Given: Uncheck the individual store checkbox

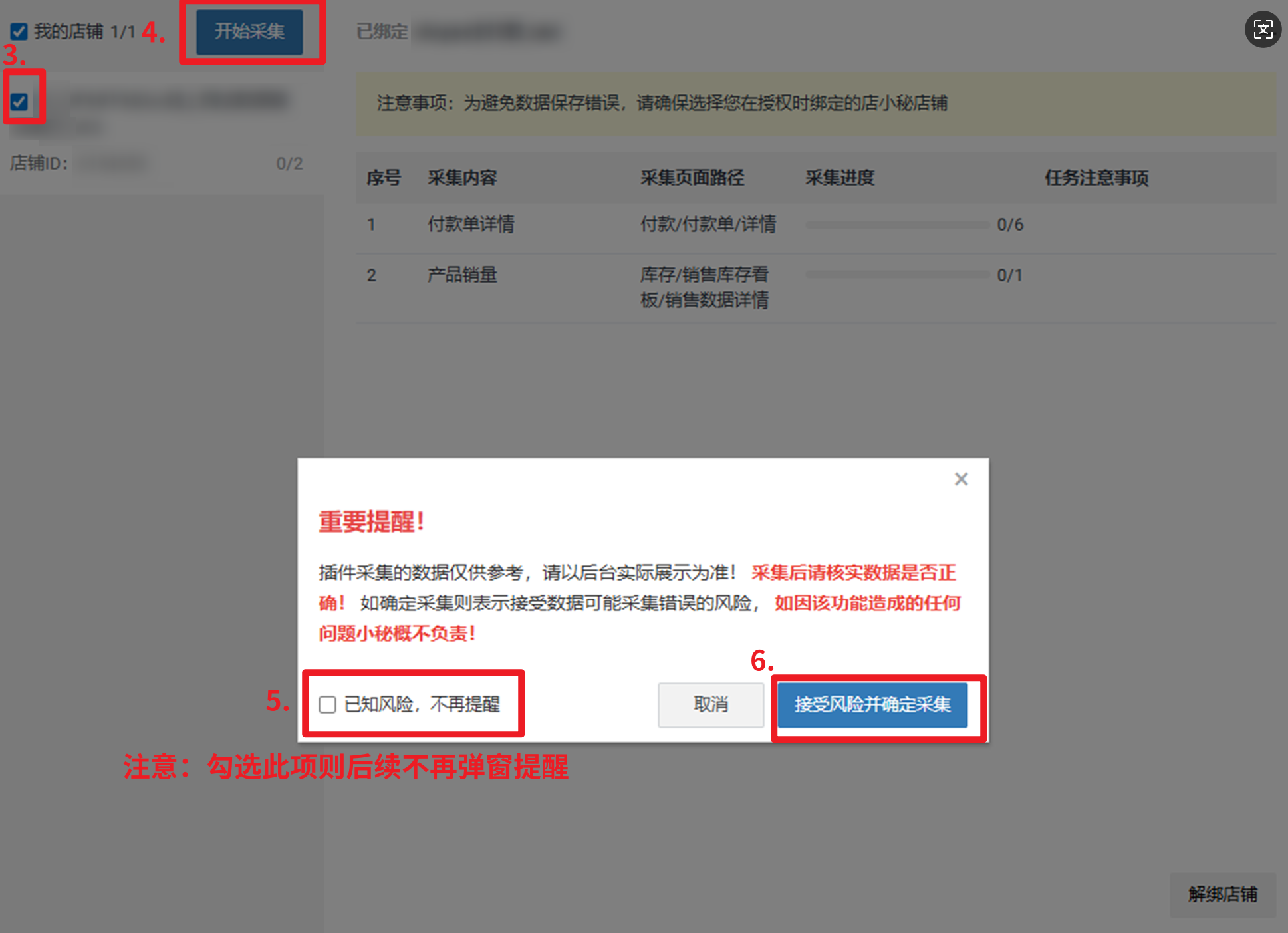Looking at the screenshot, I should tap(19, 102).
